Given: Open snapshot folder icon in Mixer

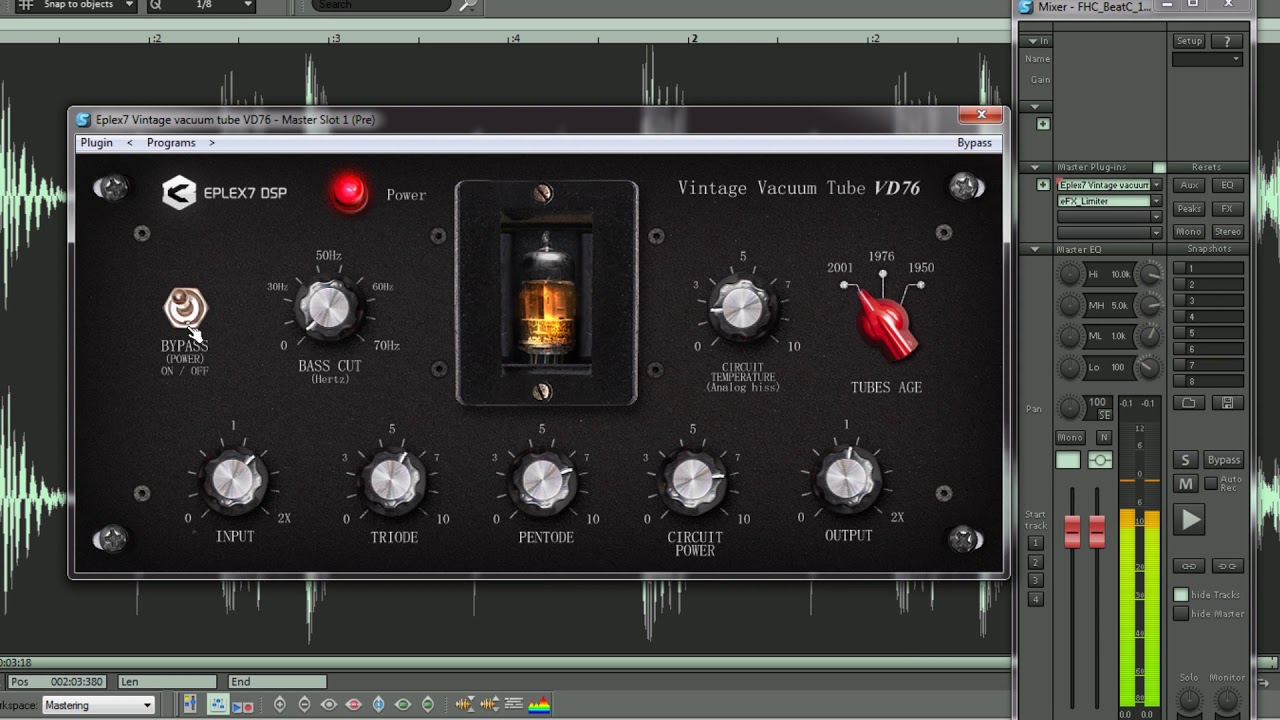Looking at the screenshot, I should (1189, 403).
